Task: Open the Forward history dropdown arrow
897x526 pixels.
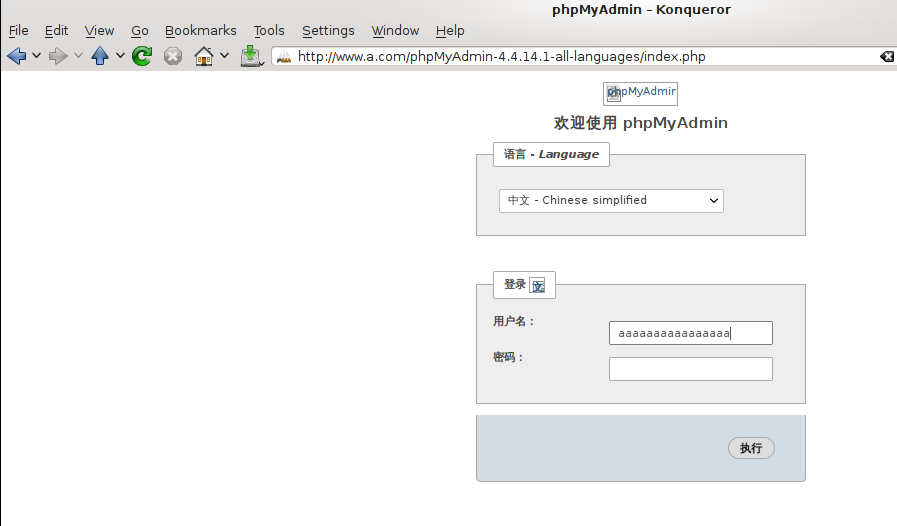Action: click(78, 56)
